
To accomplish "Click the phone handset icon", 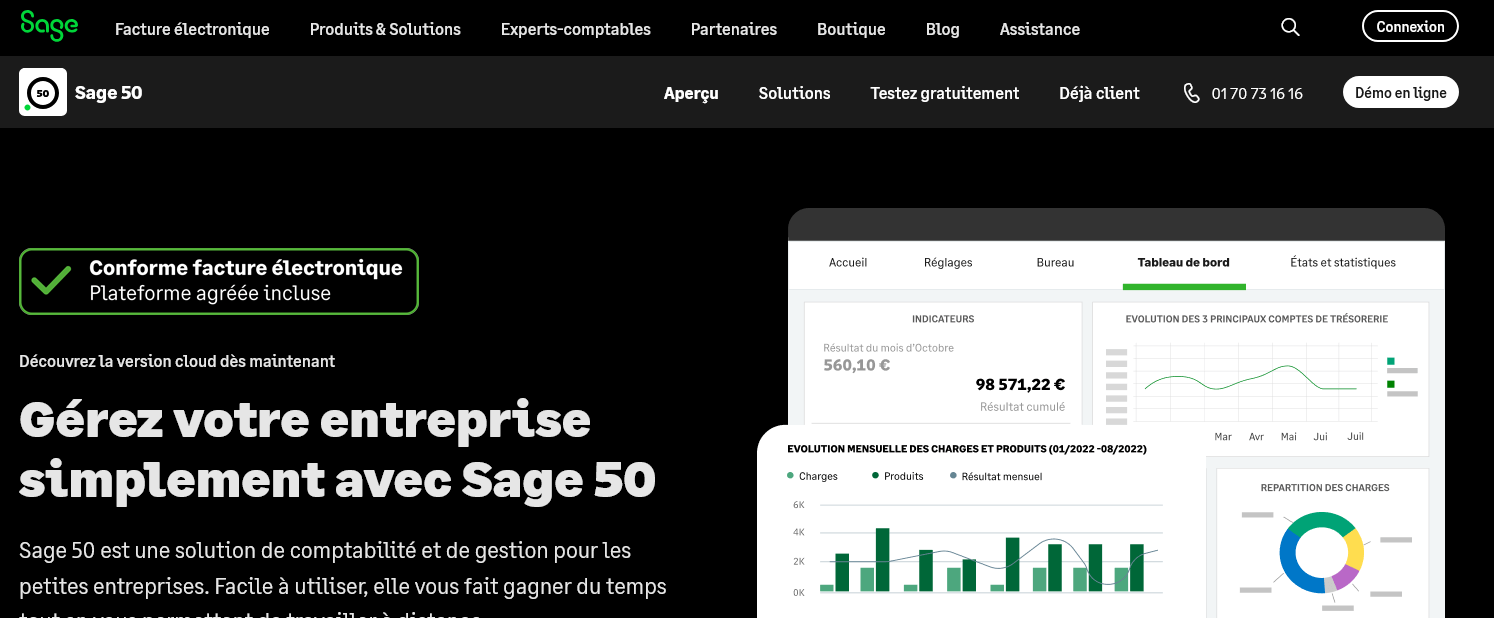I will pyautogui.click(x=1191, y=93).
